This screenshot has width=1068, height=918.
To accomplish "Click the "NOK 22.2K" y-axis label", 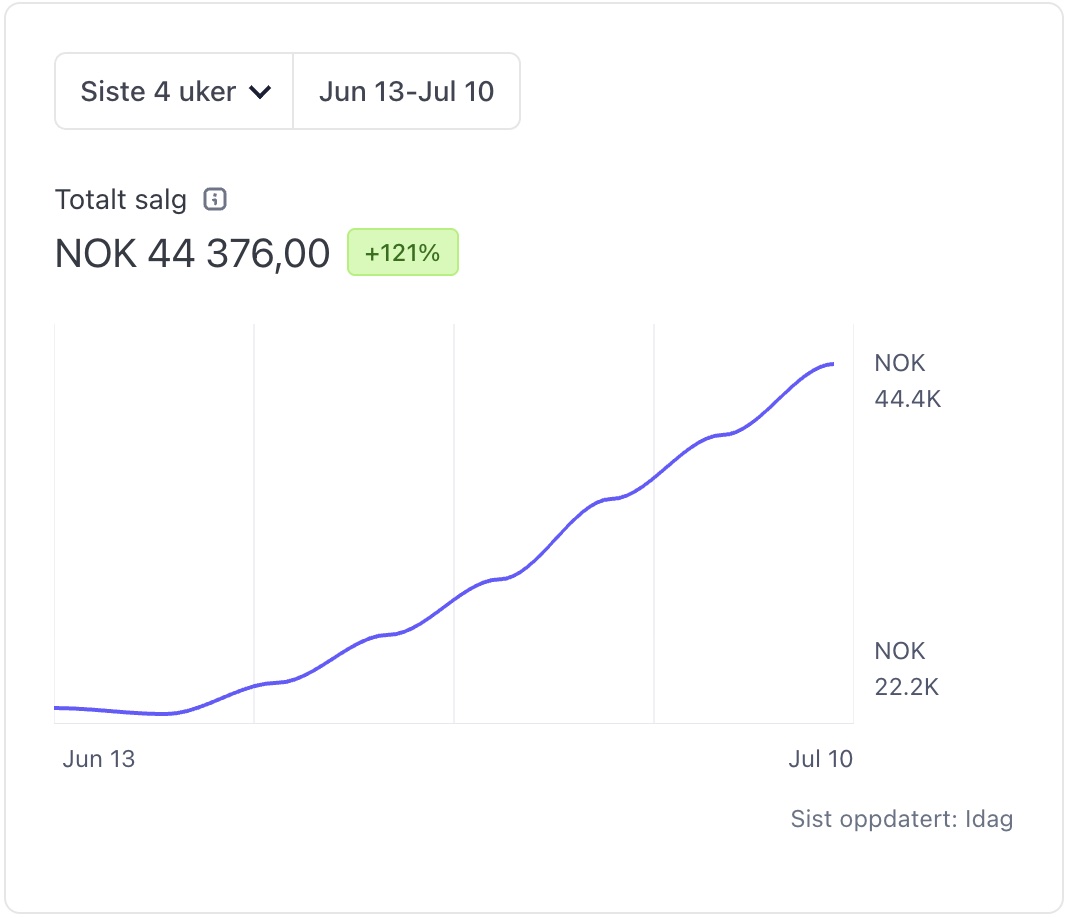I will 906,669.
